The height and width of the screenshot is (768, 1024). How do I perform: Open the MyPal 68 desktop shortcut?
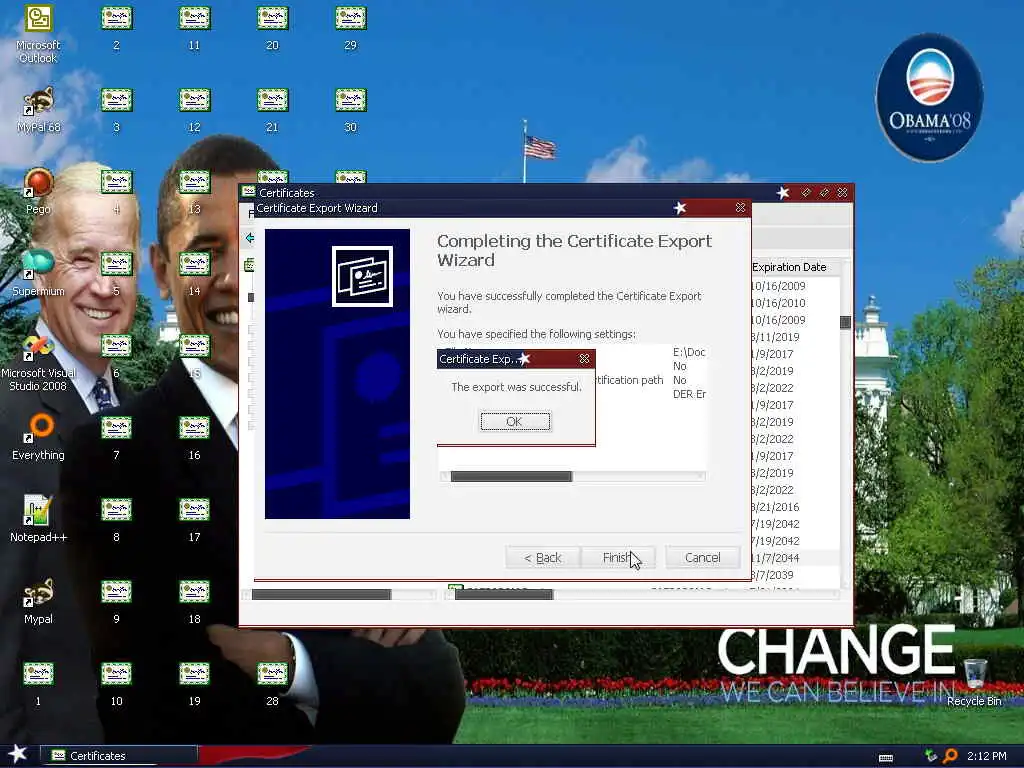click(x=38, y=110)
